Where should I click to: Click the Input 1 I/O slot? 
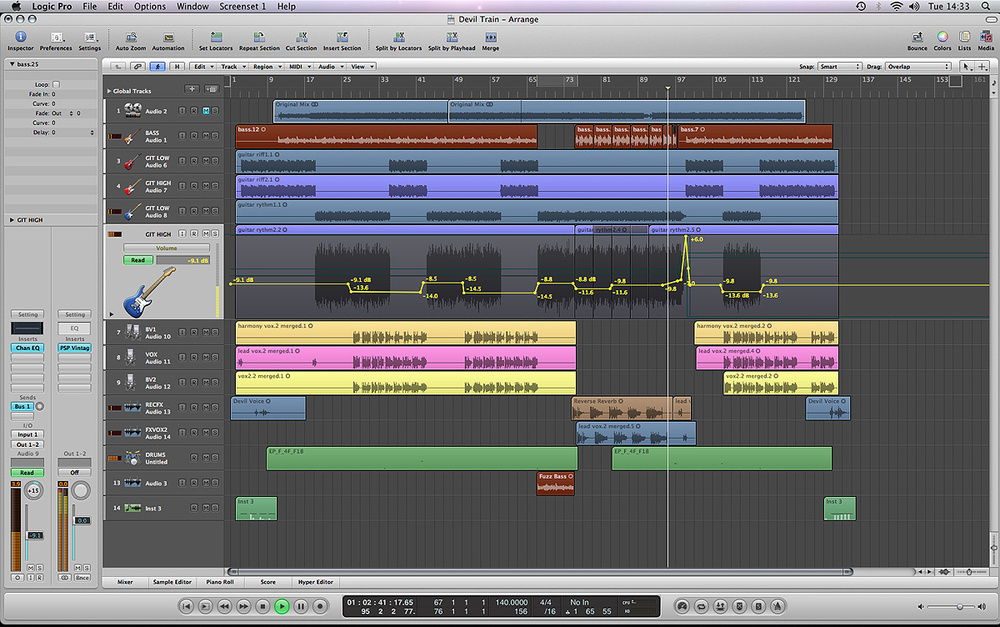coord(27,434)
